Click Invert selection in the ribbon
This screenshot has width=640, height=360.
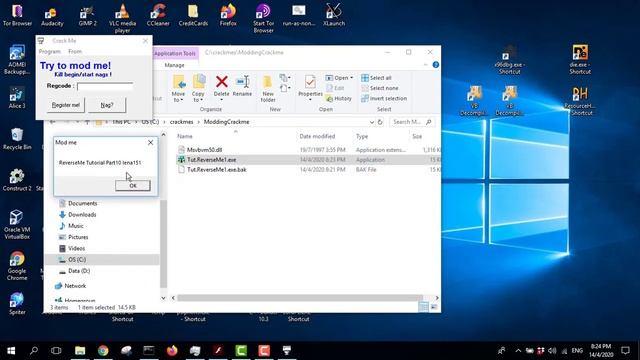[384, 99]
